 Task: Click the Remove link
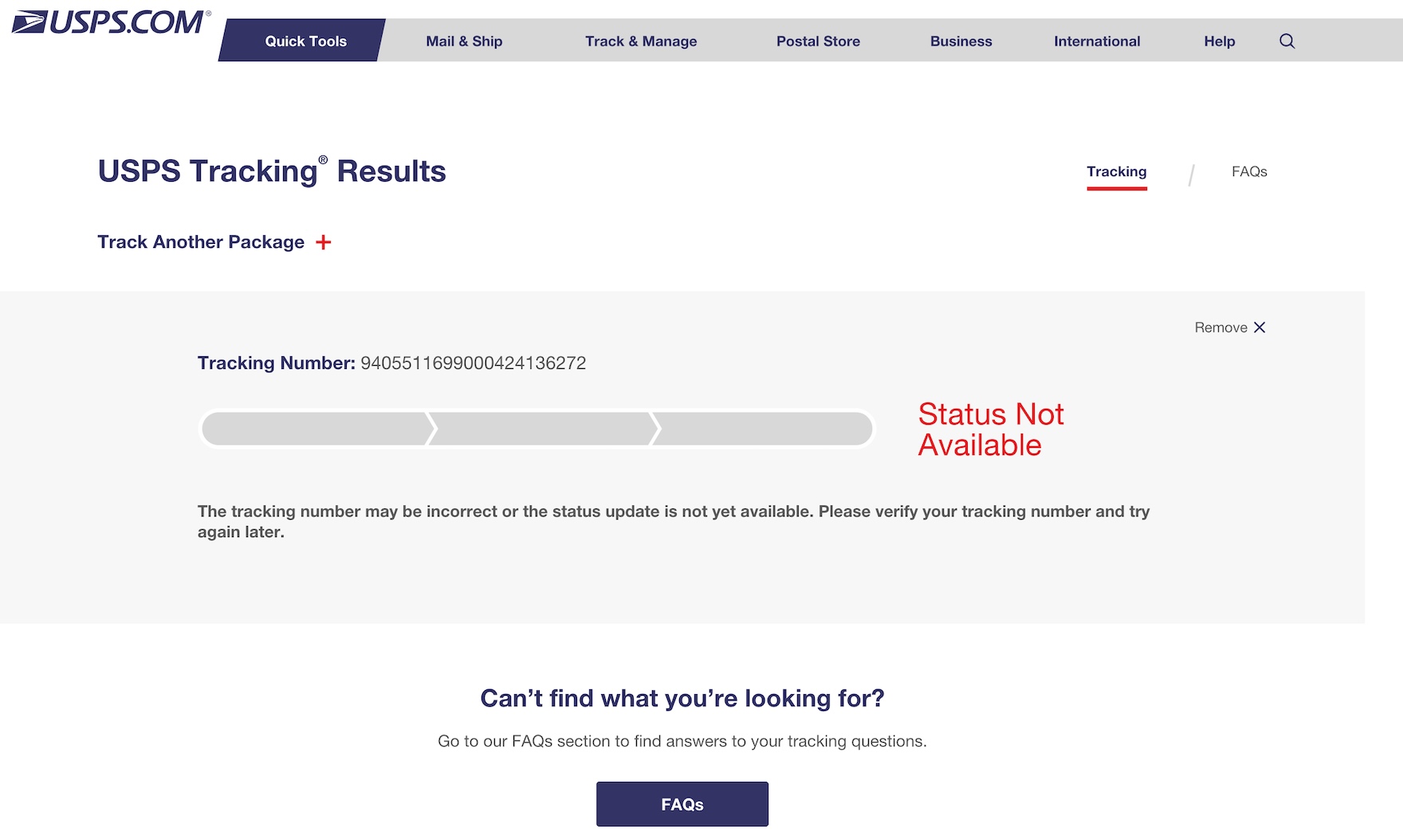tap(1220, 328)
